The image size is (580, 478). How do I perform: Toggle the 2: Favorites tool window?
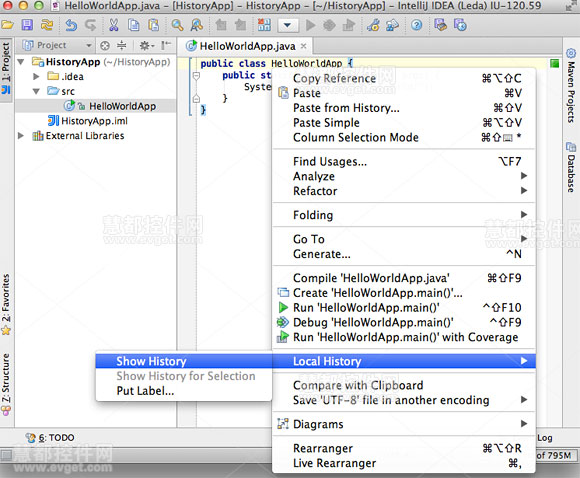[x=6, y=304]
